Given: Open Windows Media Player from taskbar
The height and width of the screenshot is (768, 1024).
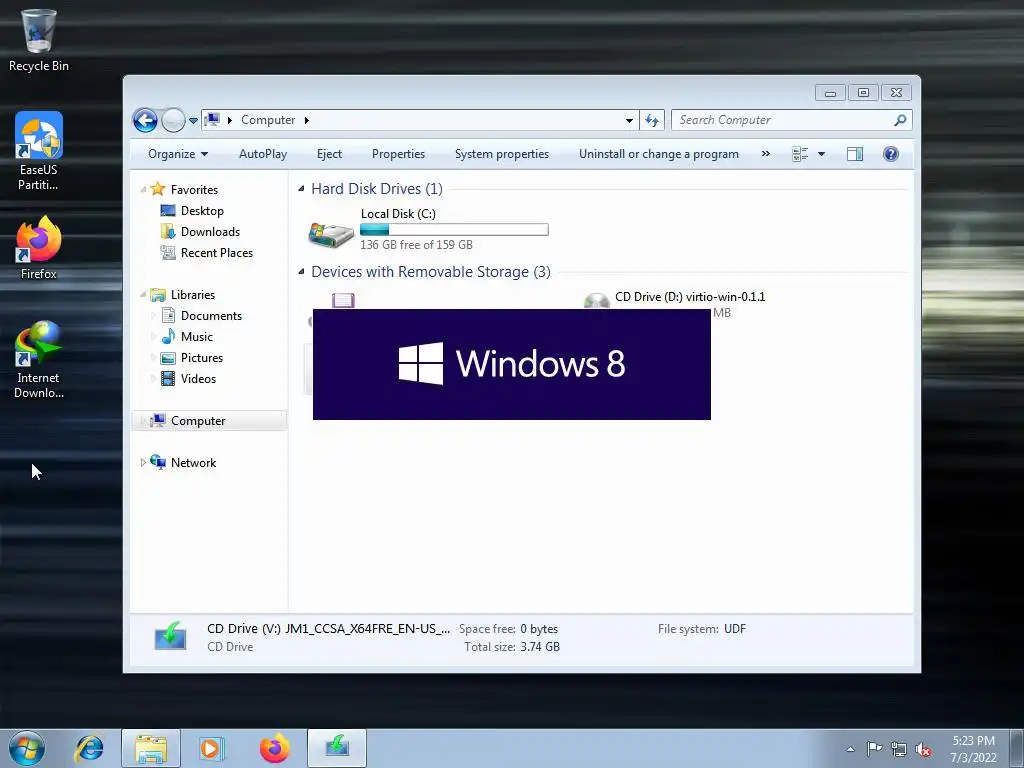Looking at the screenshot, I should [x=212, y=748].
